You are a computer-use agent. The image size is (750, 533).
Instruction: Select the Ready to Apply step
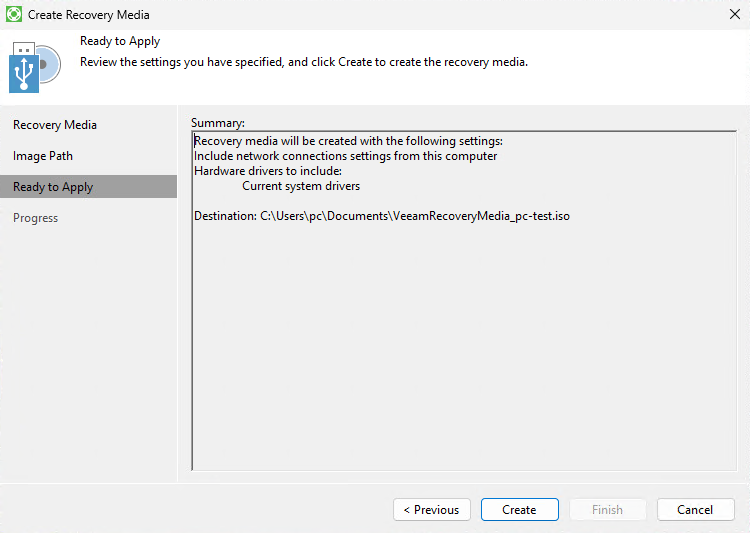pyautogui.click(x=88, y=187)
